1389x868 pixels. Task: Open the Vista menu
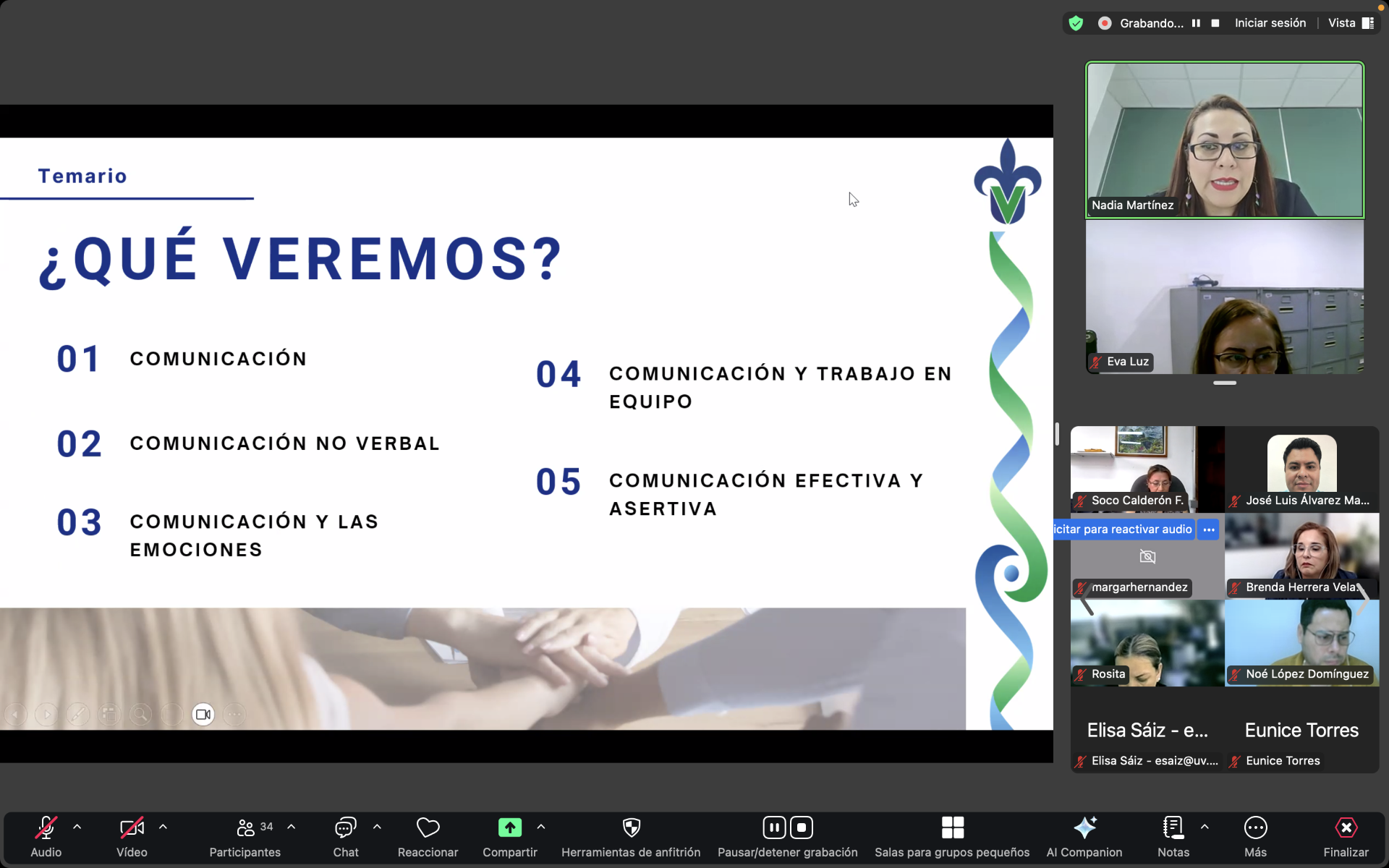[1343, 22]
